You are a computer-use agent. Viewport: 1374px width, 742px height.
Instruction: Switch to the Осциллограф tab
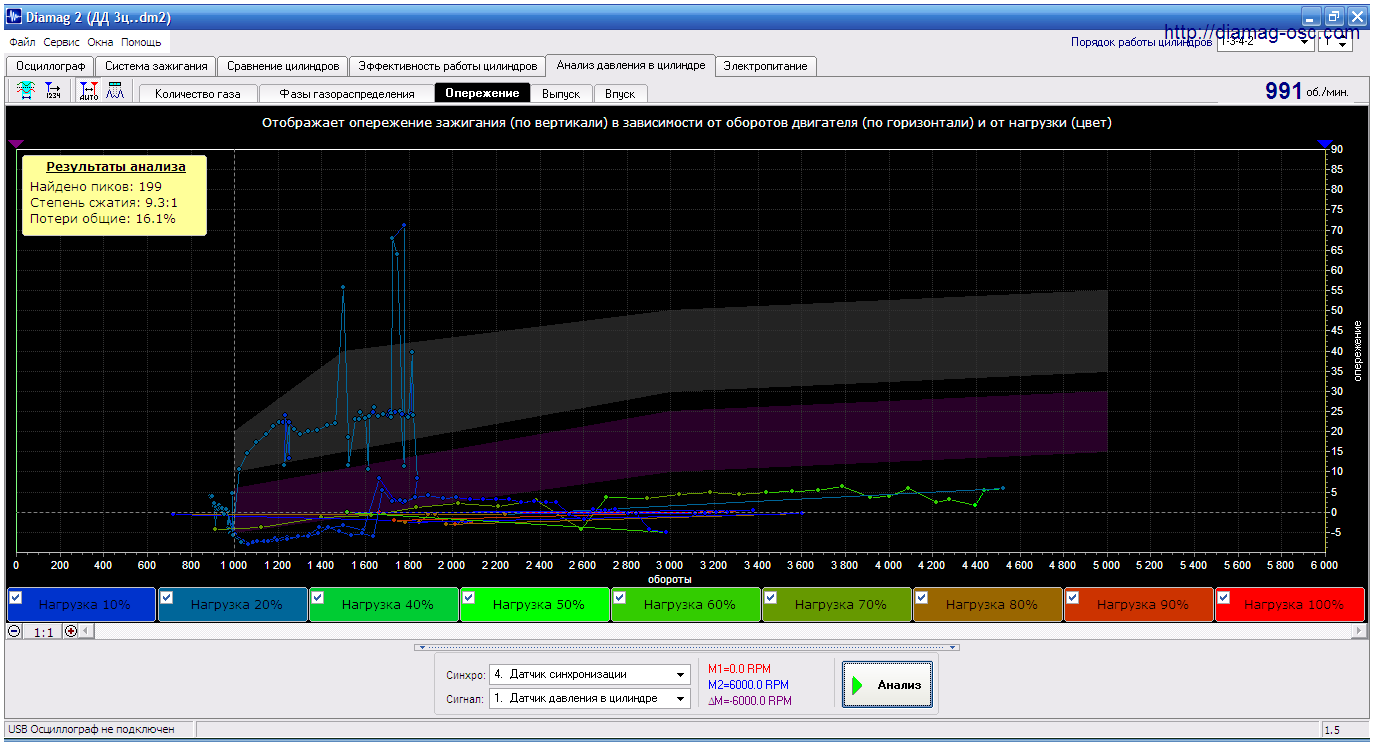(49, 66)
